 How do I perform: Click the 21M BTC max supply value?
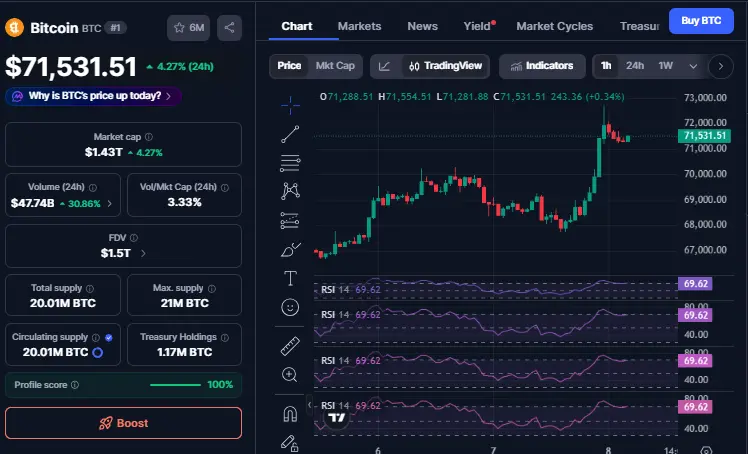point(185,303)
